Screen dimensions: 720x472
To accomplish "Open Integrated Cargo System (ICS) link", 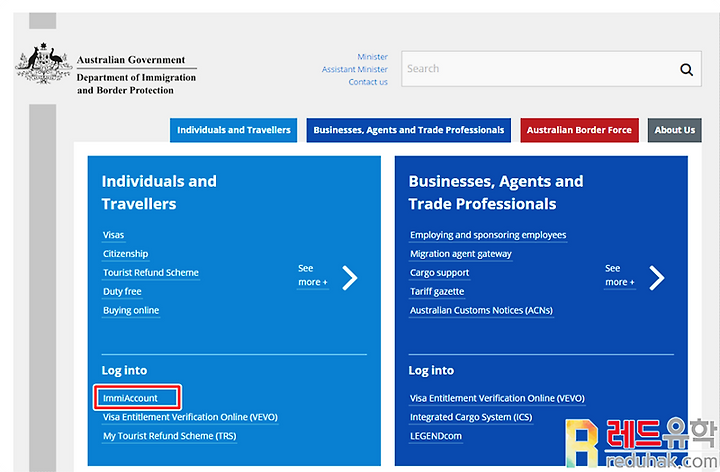I will tap(471, 417).
